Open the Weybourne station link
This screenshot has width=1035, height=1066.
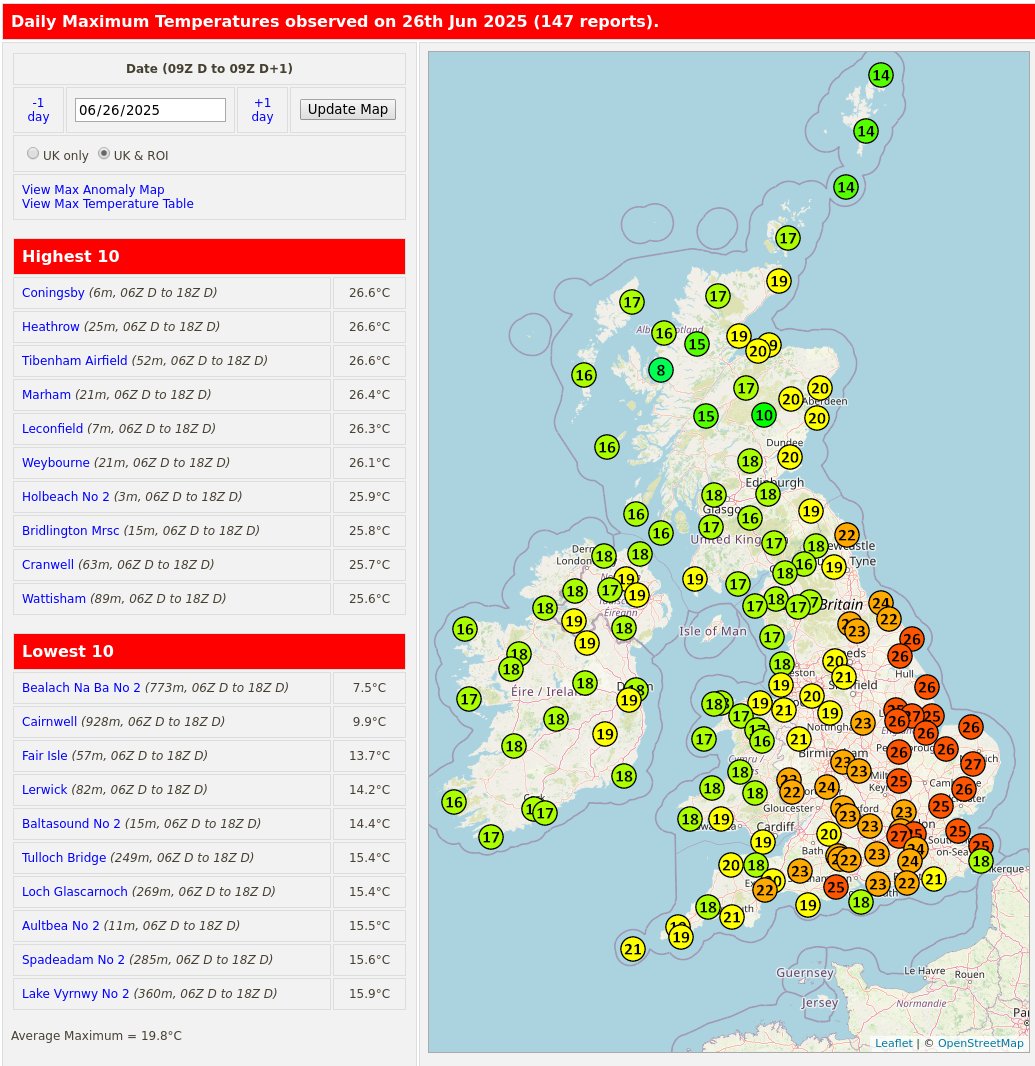(56, 462)
